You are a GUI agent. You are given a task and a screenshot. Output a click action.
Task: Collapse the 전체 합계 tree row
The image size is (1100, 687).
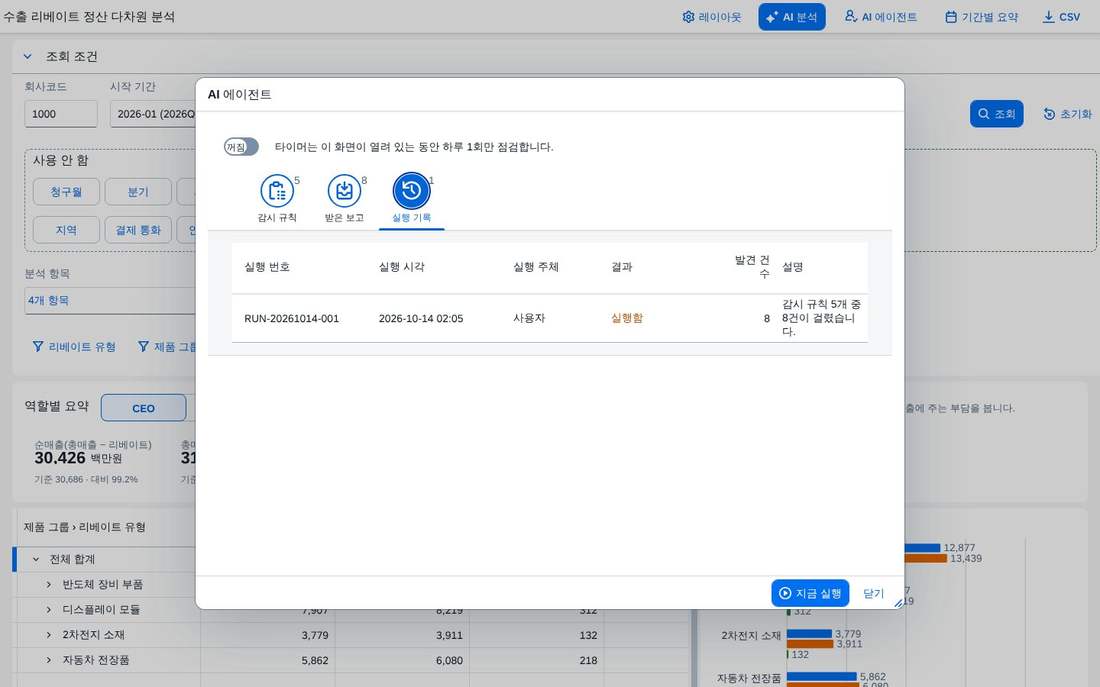pyautogui.click(x=36, y=559)
